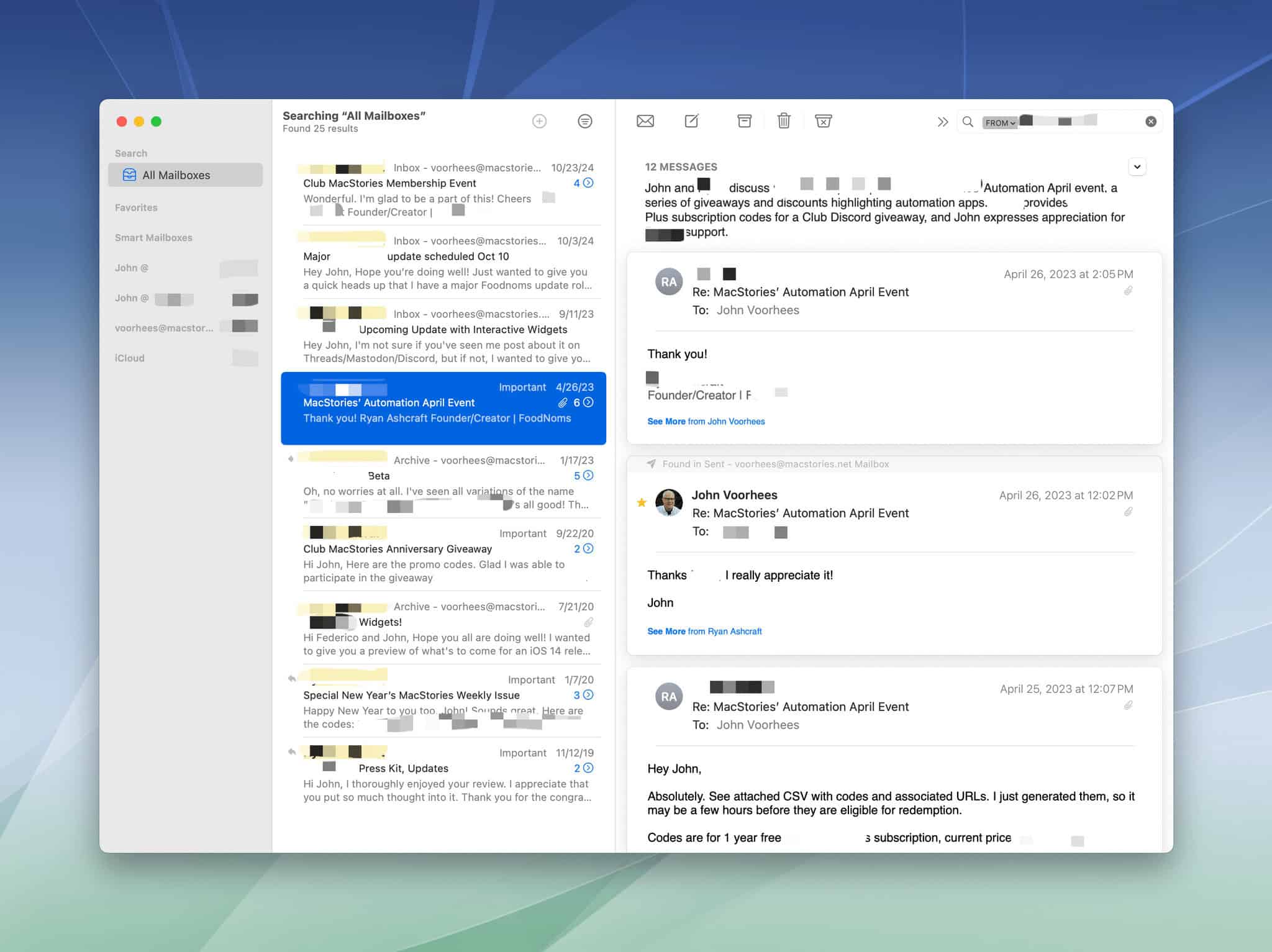Click the search magnifying glass icon

tap(968, 122)
